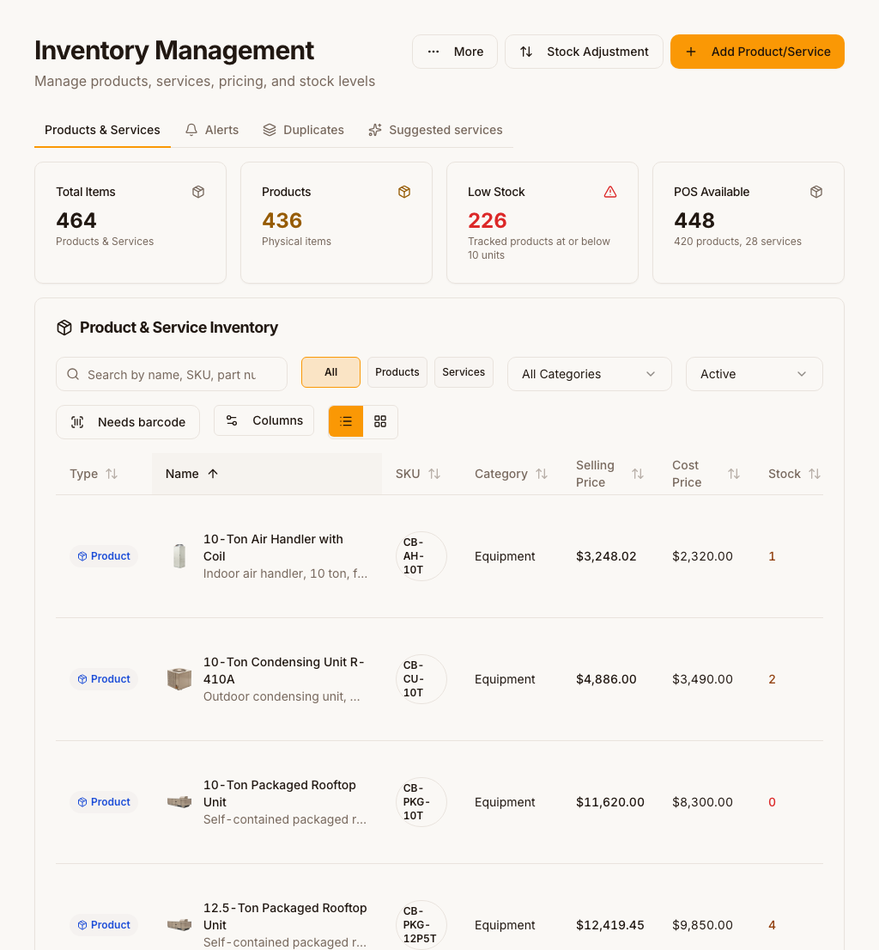Screen dimensions: 879x950
Task: Click the Product badge for 10-Ton Condensing Unit
Action: [x=104, y=679]
